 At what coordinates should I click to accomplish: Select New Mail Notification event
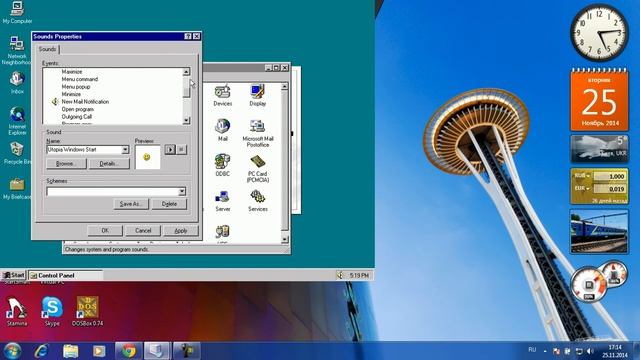(x=85, y=102)
